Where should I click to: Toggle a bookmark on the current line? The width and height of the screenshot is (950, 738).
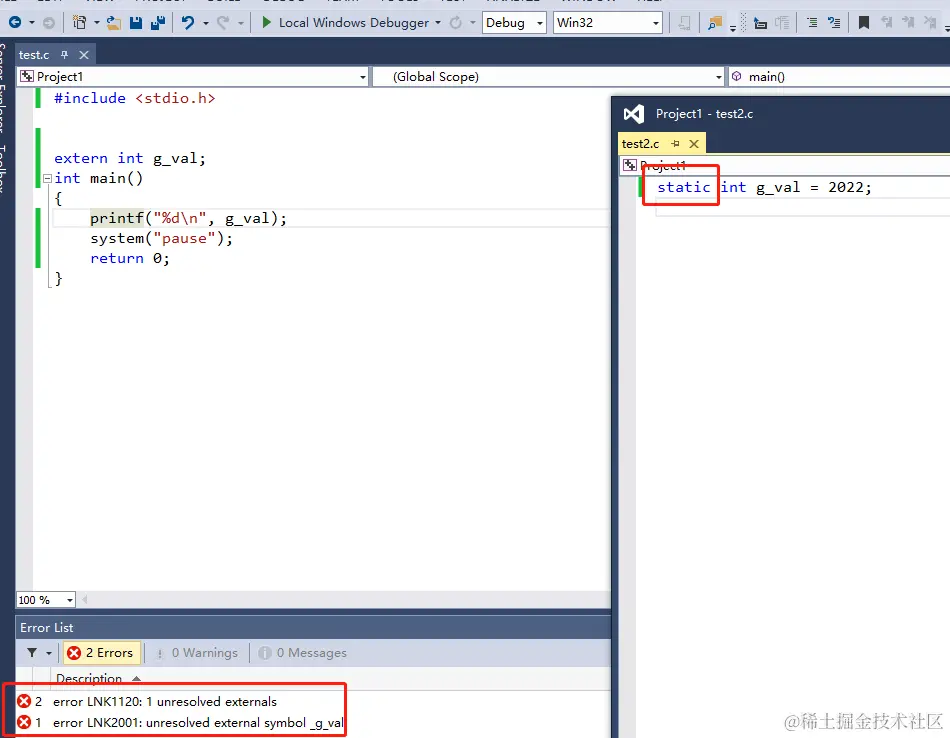864,23
